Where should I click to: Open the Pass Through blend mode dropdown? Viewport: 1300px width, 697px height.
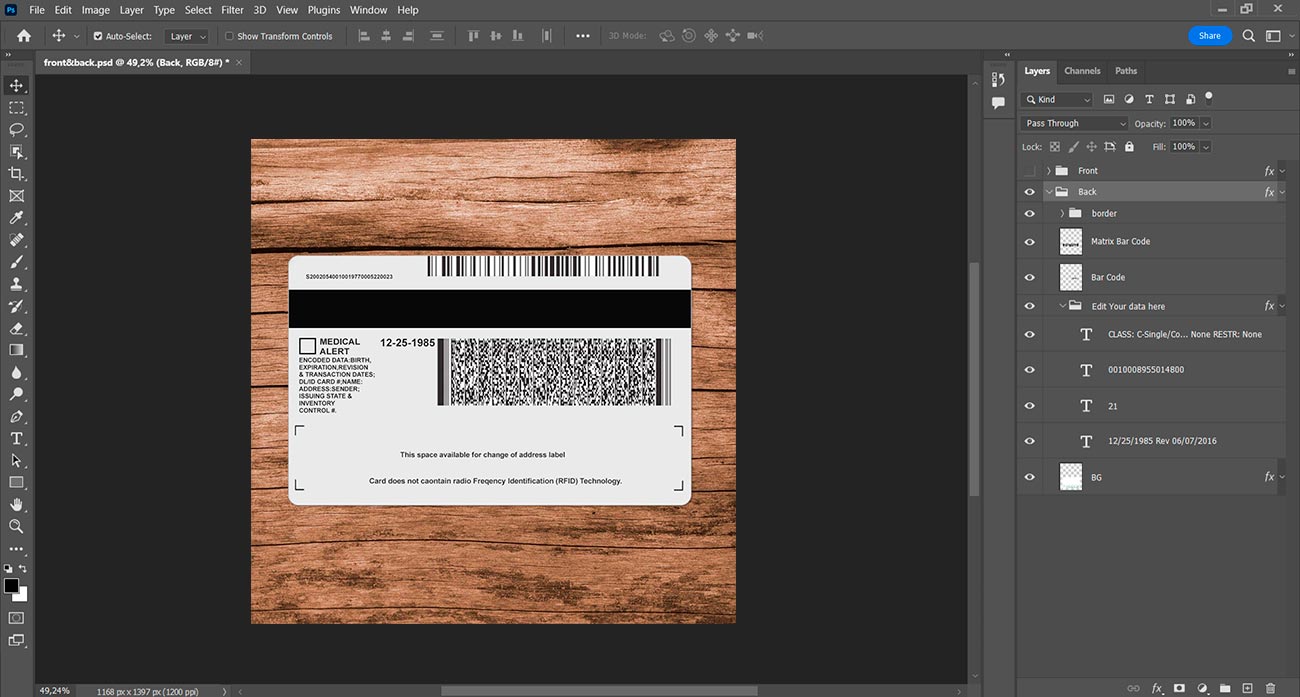(x=1074, y=123)
